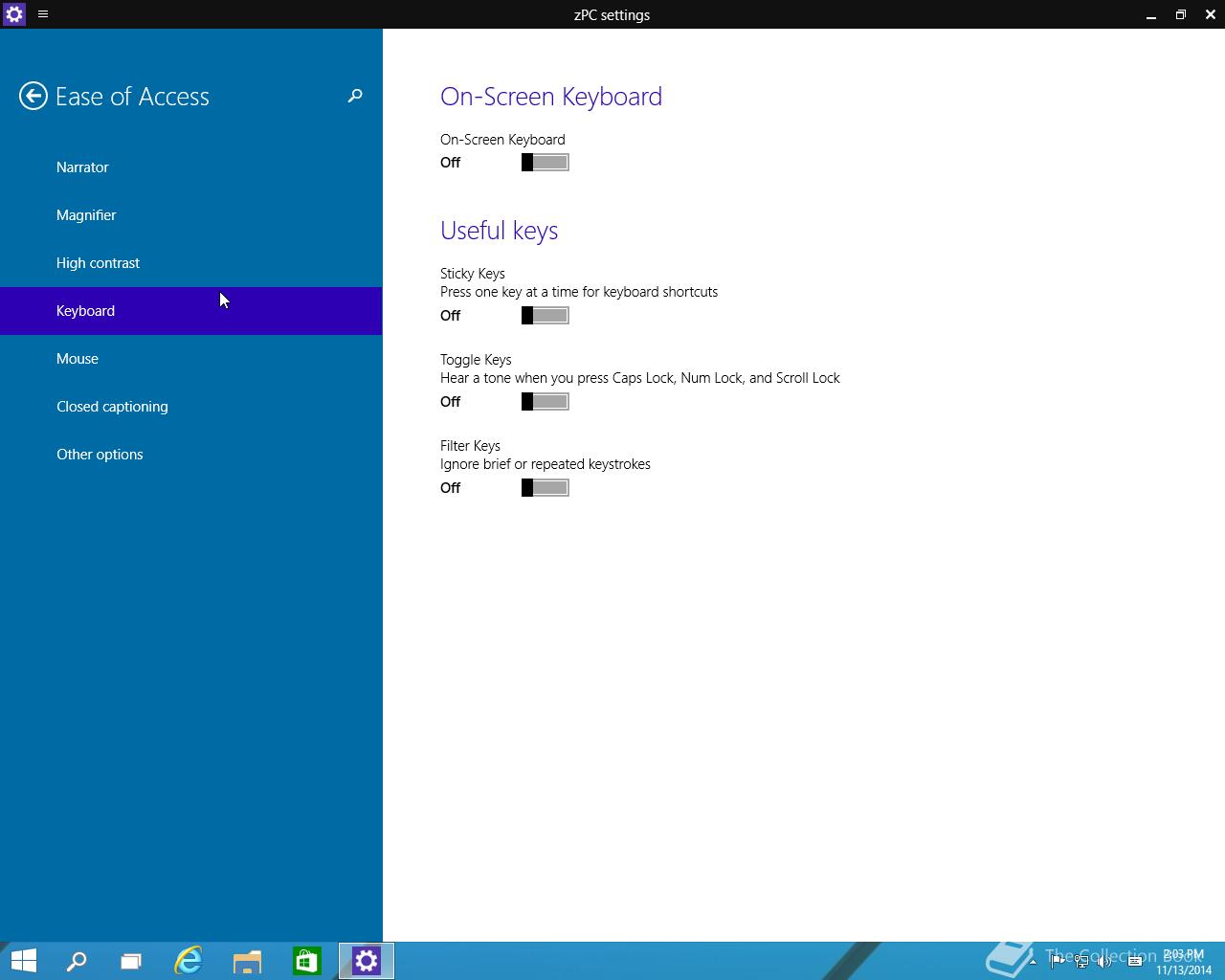Click the volume speaker tray icon
This screenshot has width=1225, height=980.
1105,962
